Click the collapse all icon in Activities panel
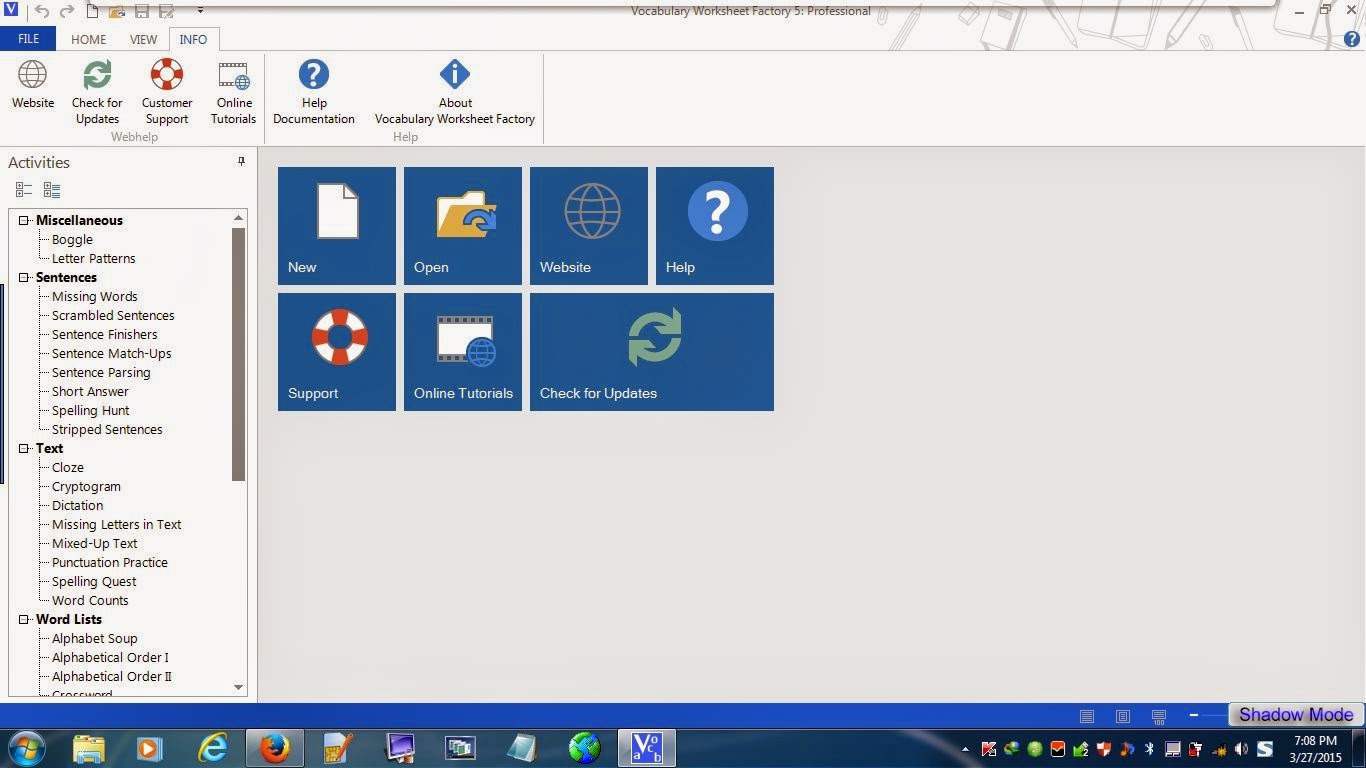The height and width of the screenshot is (768, 1366). click(24, 189)
